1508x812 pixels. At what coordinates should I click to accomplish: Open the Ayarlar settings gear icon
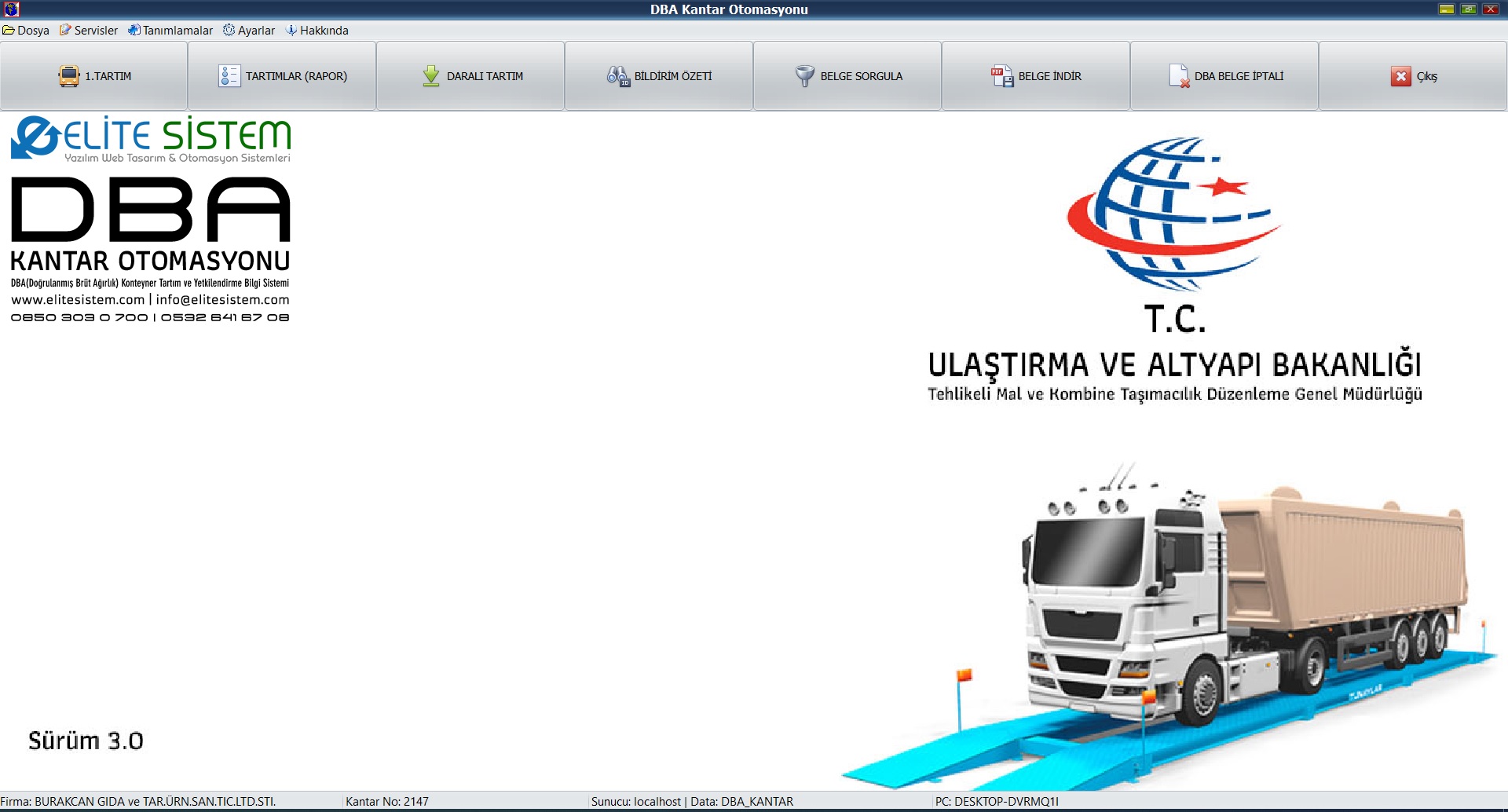click(x=250, y=31)
